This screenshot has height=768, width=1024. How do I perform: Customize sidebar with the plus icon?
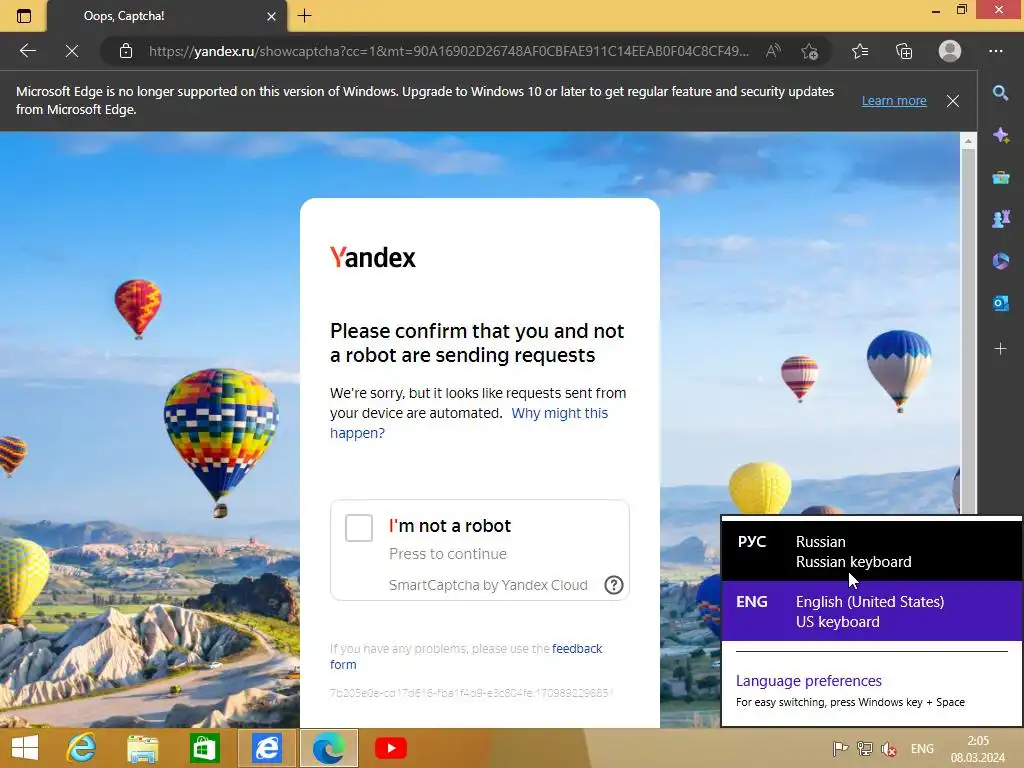[x=1000, y=349]
